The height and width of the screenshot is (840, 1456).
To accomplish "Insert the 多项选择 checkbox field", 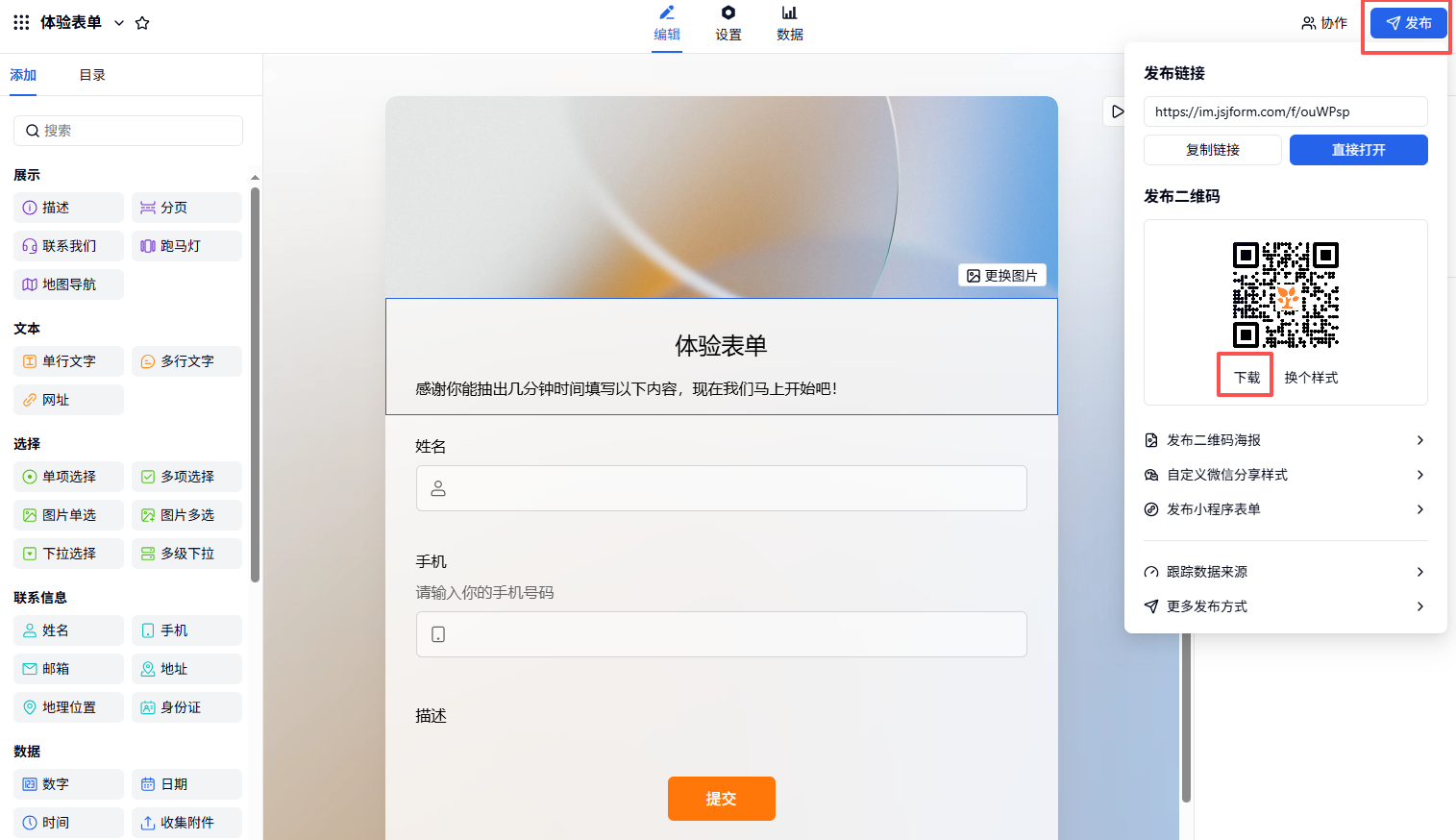I will click(186, 477).
